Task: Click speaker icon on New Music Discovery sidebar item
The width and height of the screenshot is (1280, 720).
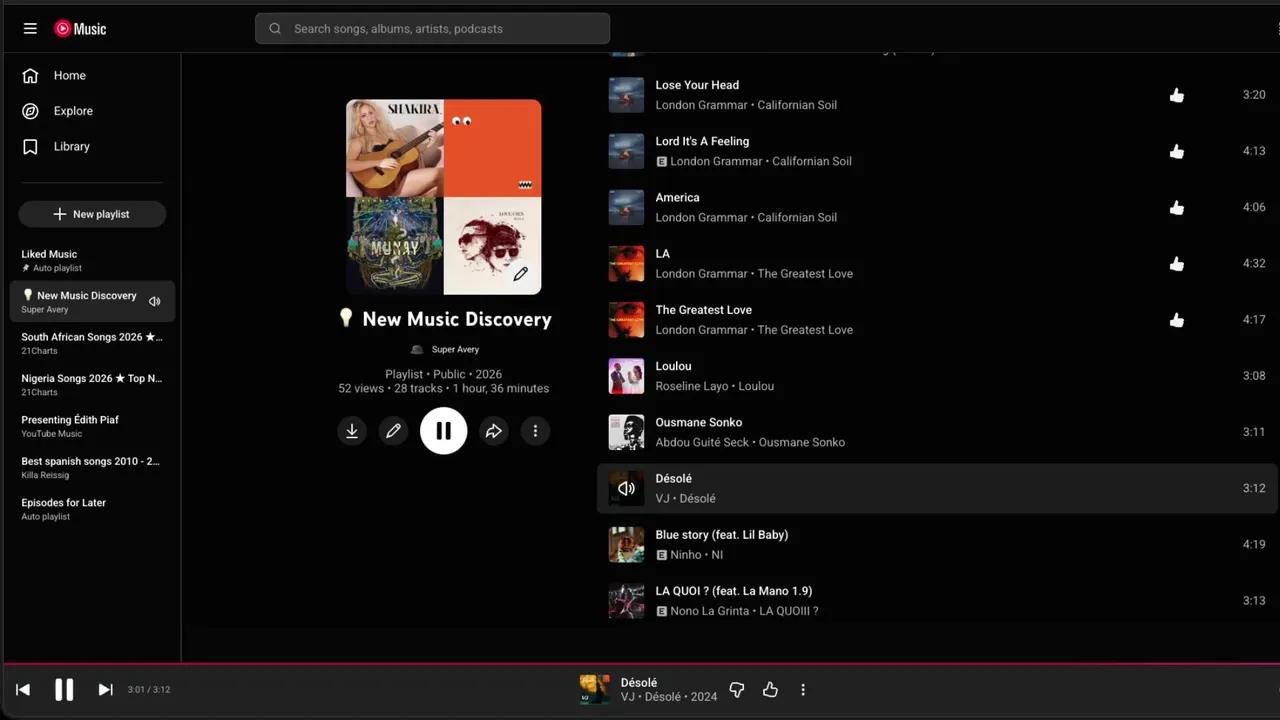Action: click(x=155, y=301)
